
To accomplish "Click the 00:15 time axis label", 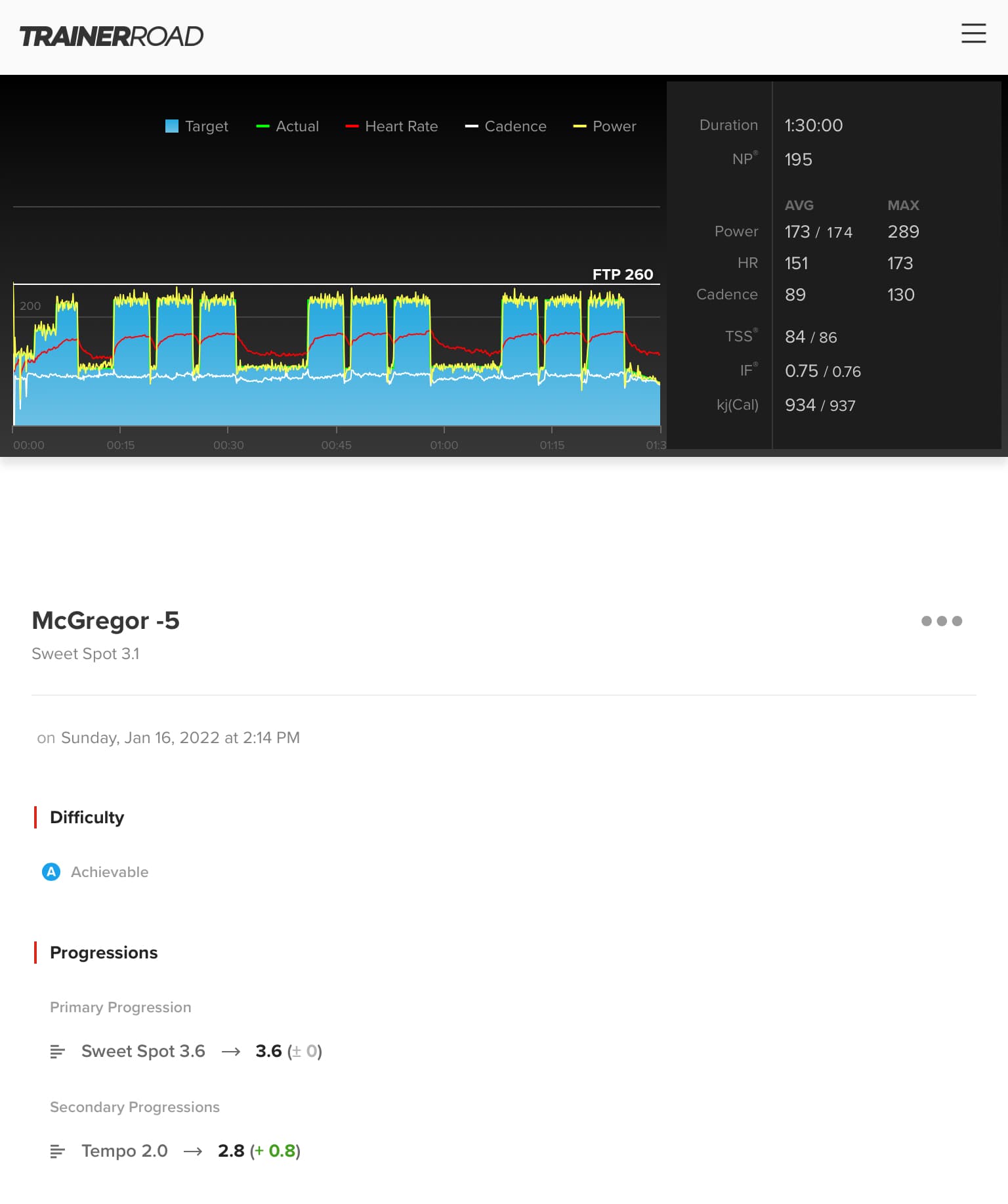I will click(x=121, y=445).
